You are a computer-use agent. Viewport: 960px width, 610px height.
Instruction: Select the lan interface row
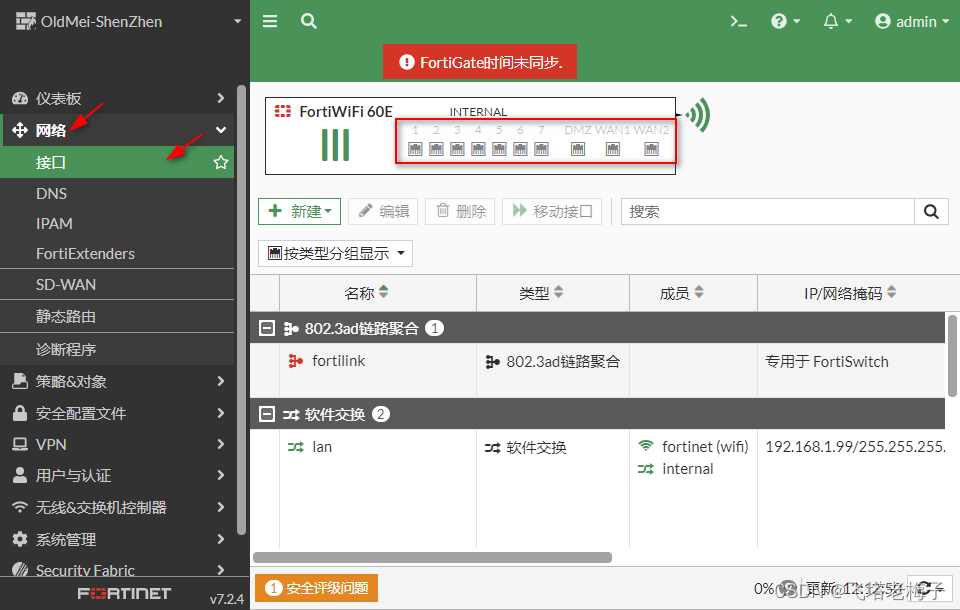(x=598, y=488)
